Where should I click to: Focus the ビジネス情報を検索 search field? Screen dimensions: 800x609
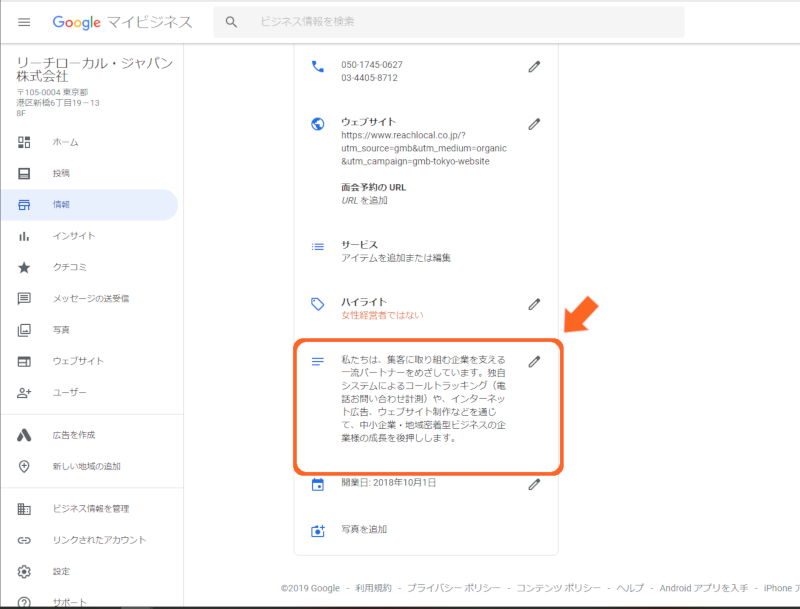[x=448, y=22]
